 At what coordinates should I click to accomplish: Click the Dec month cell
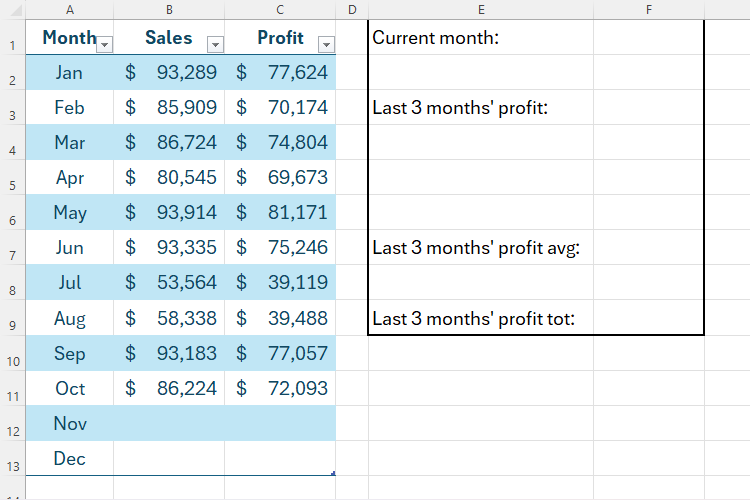click(x=70, y=459)
